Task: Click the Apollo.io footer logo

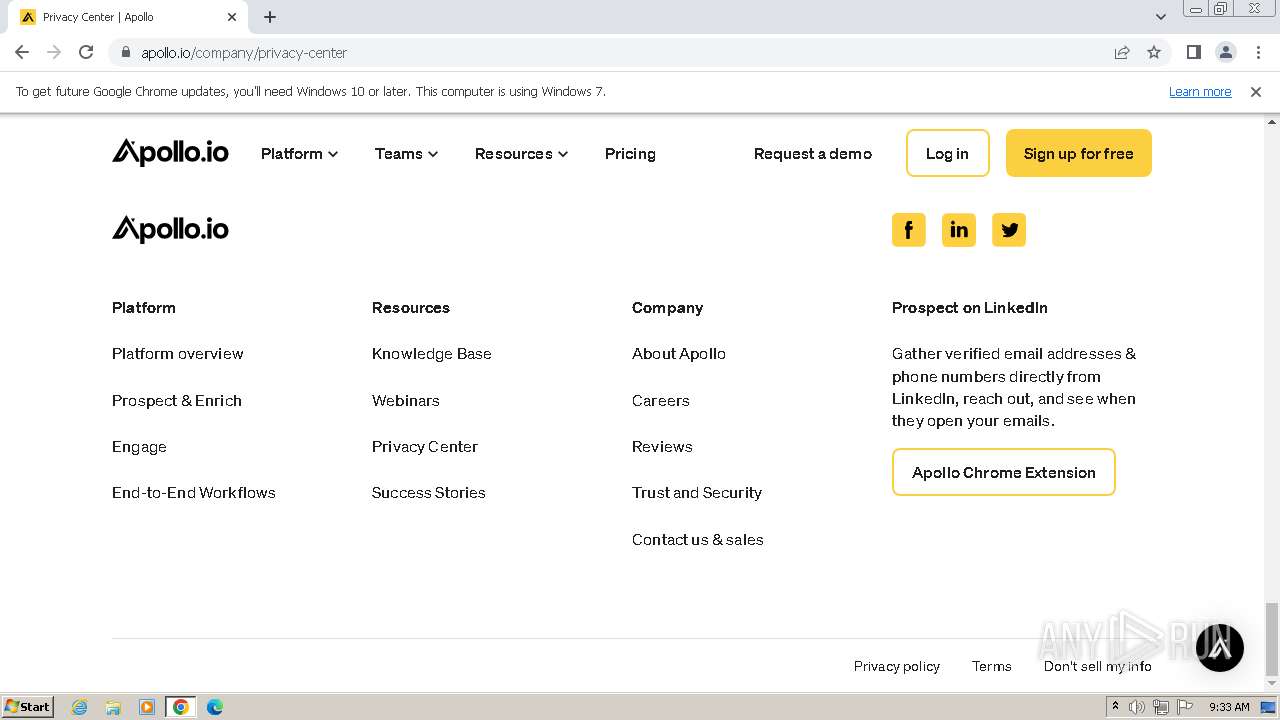Action: pos(170,229)
